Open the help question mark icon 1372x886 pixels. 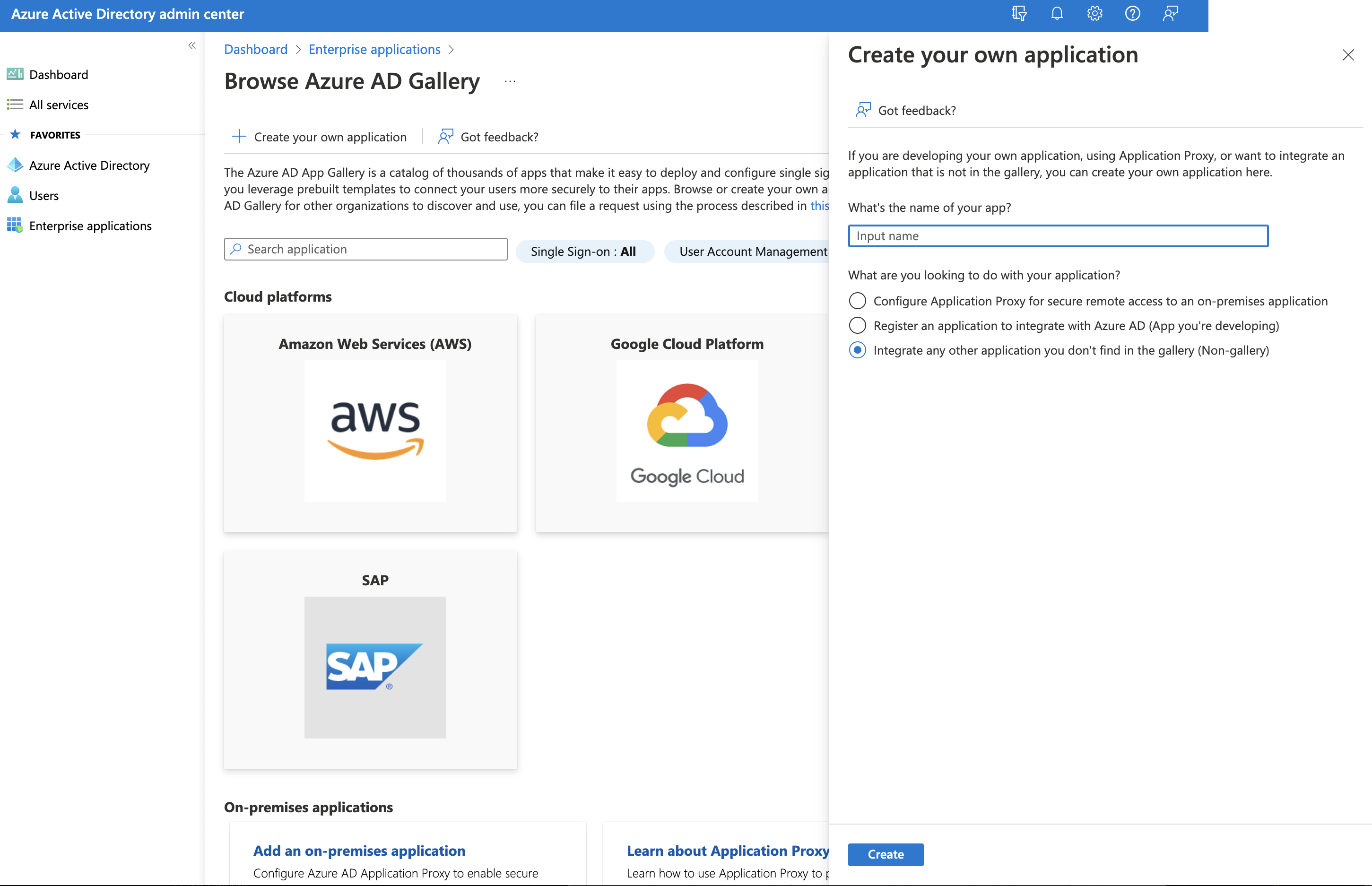tap(1132, 14)
